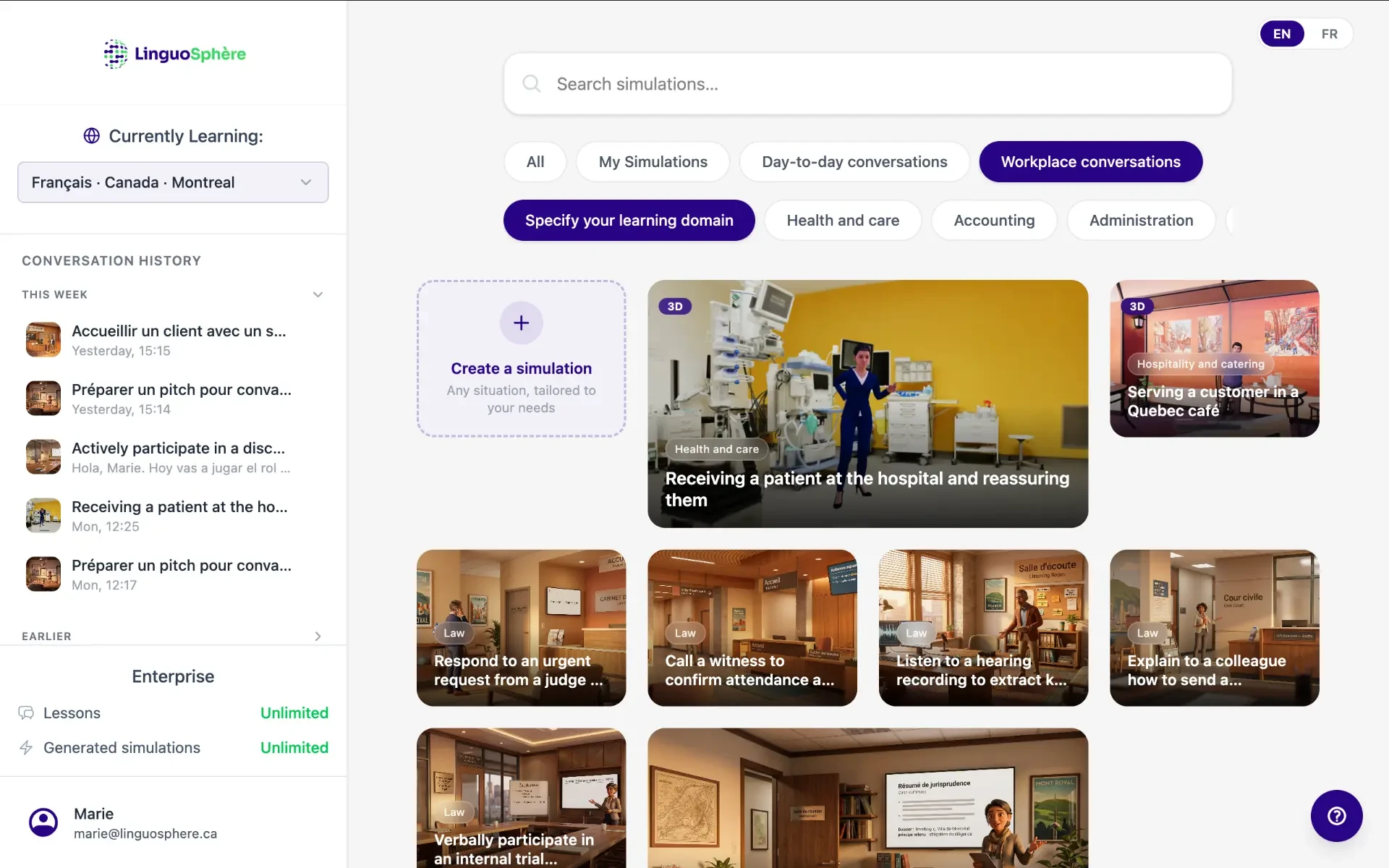Click the Unlimited value next to Lessons

(294, 713)
